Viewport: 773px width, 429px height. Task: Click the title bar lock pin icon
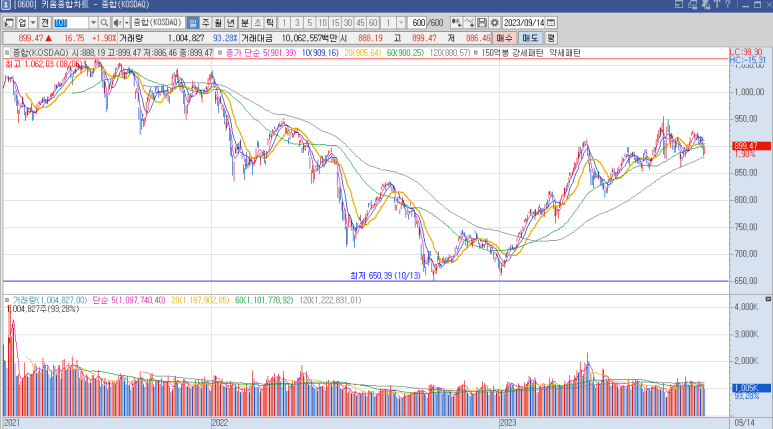[705, 4]
